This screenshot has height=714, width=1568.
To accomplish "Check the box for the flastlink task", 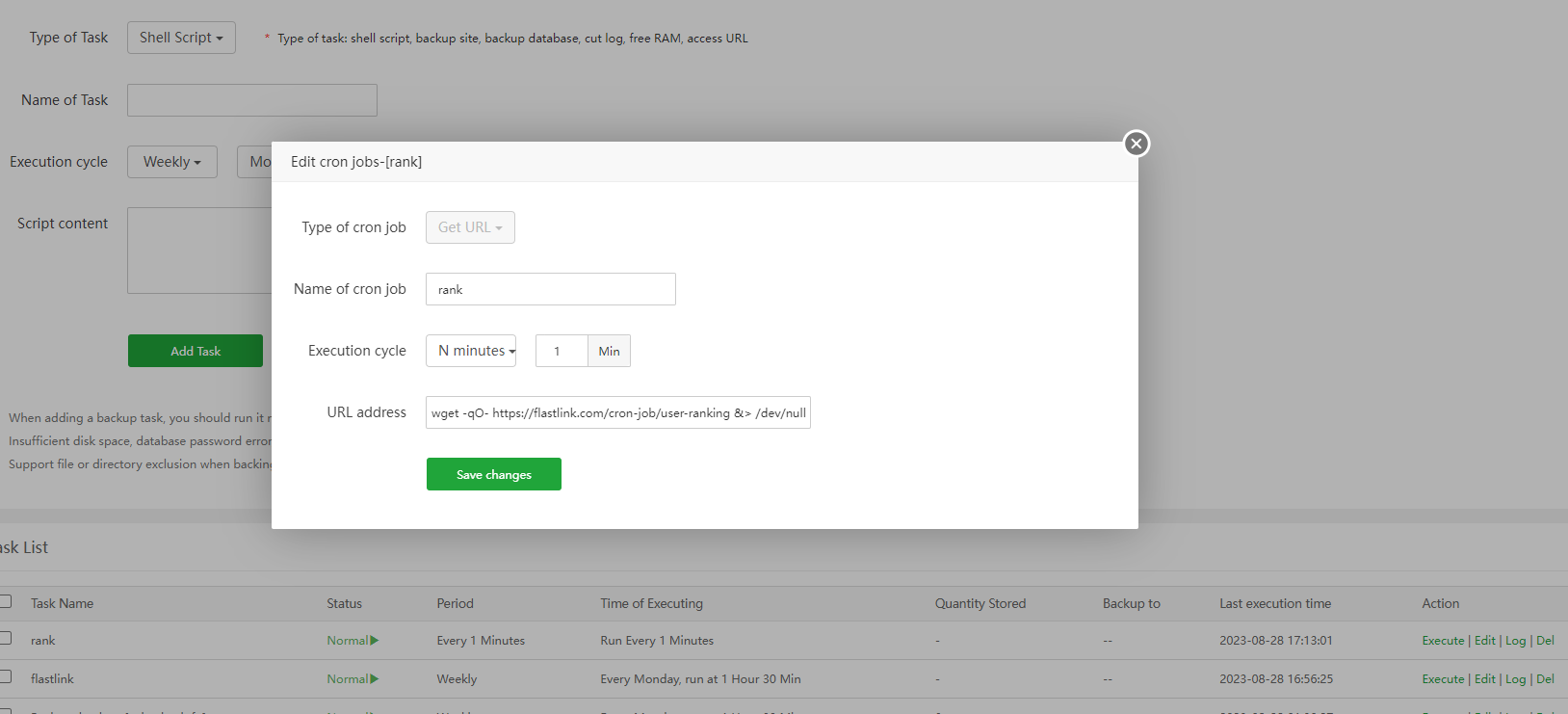I will pyautogui.click(x=6, y=676).
